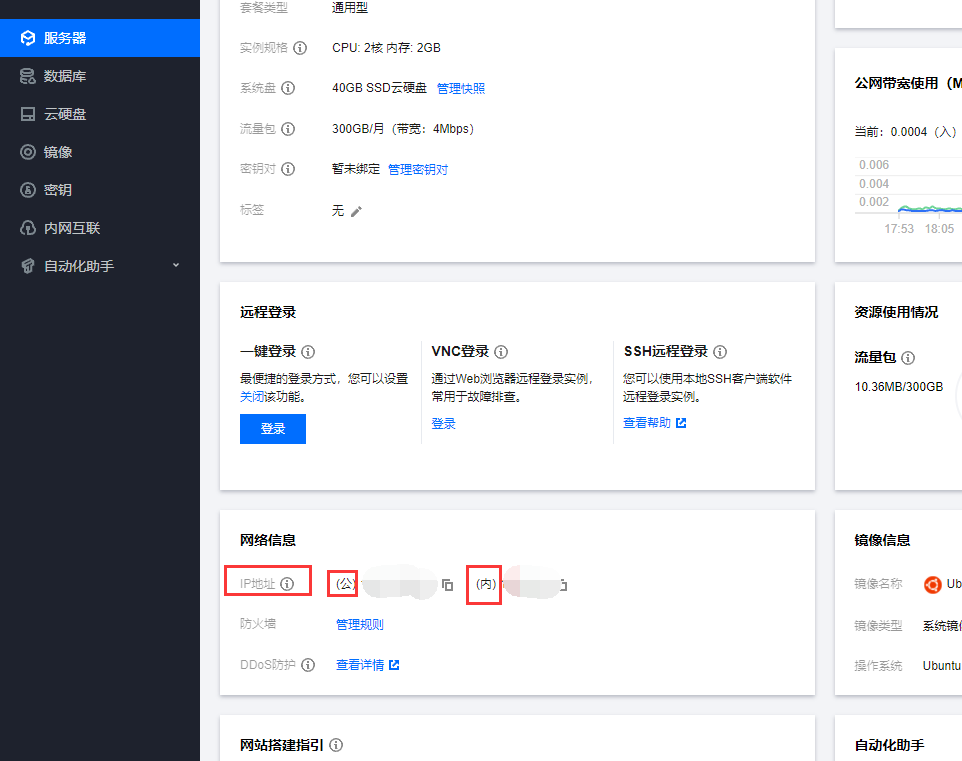
Task: Open the 密钥 sidebar item
Action: pos(99,190)
